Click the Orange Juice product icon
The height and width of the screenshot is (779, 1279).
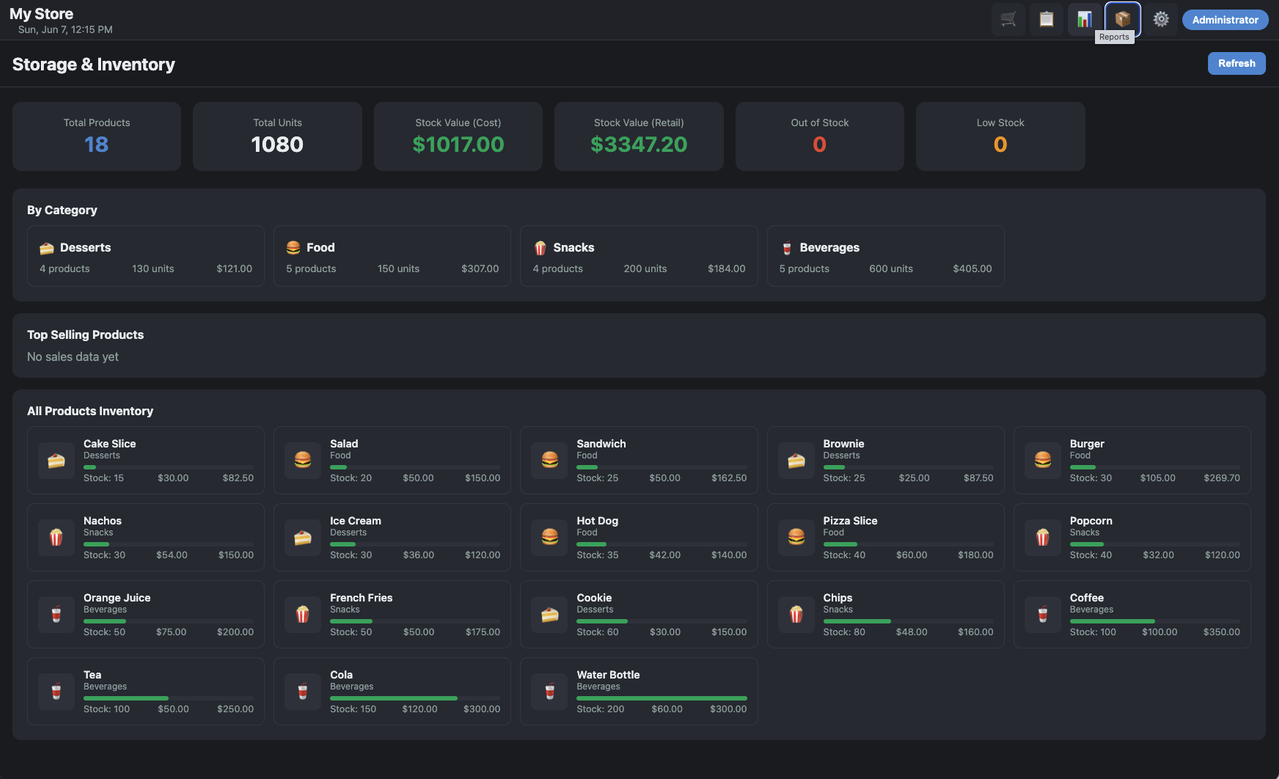coord(56,614)
